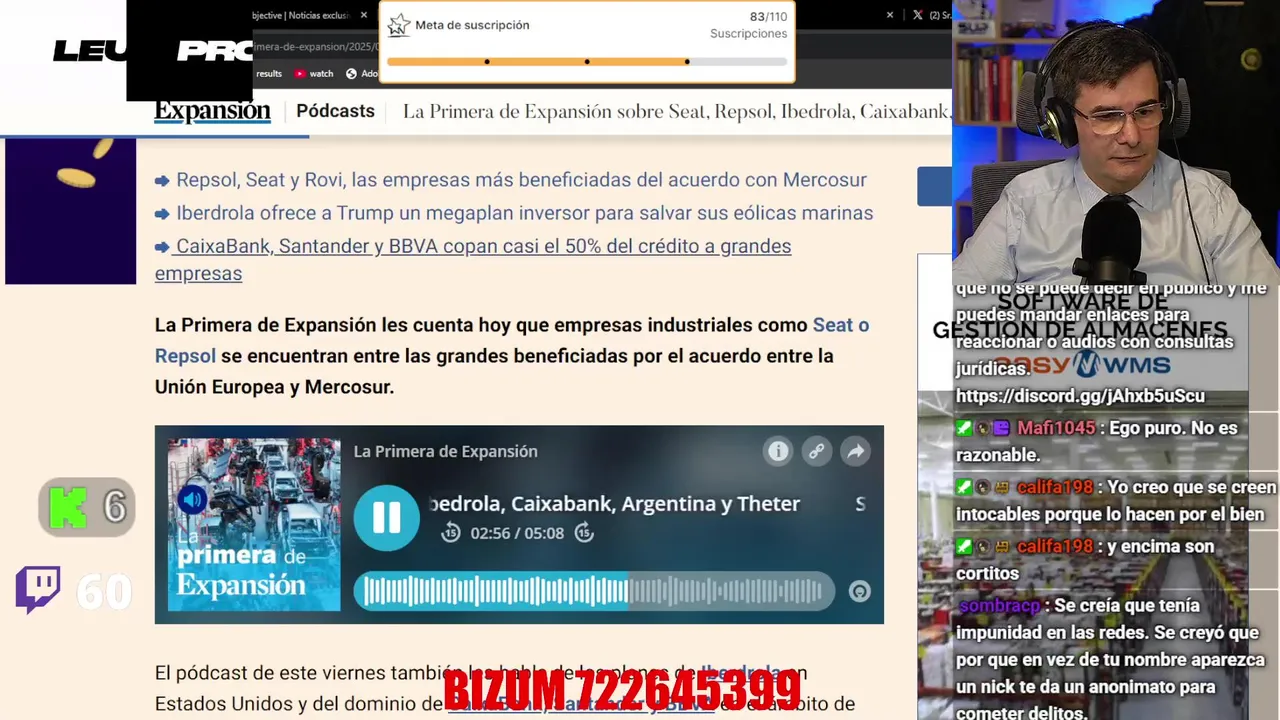Viewport: 1280px width, 720px height.
Task: Click the small logo icon beside waveform
Action: click(859, 591)
